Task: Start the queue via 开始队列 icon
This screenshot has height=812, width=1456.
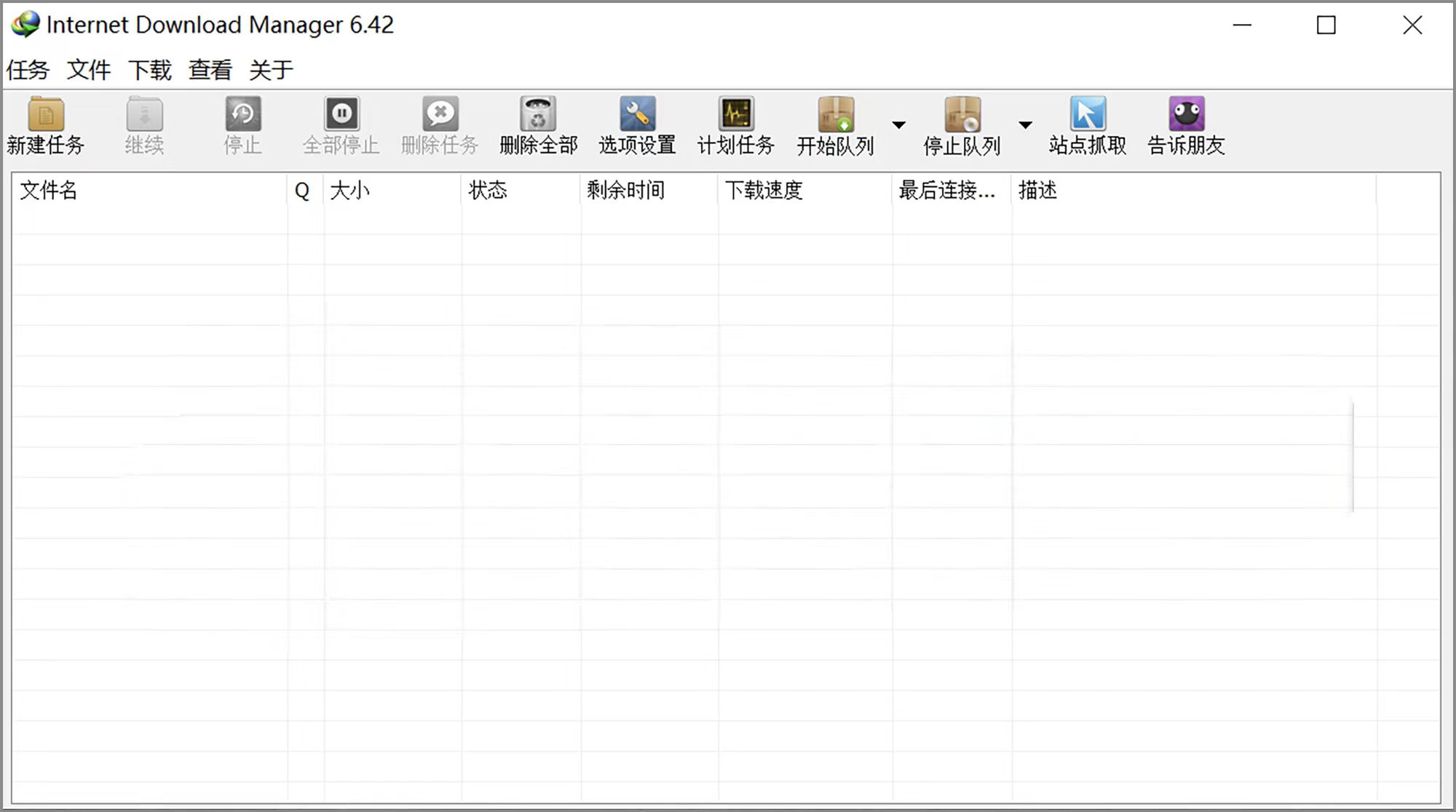Action: (834, 125)
